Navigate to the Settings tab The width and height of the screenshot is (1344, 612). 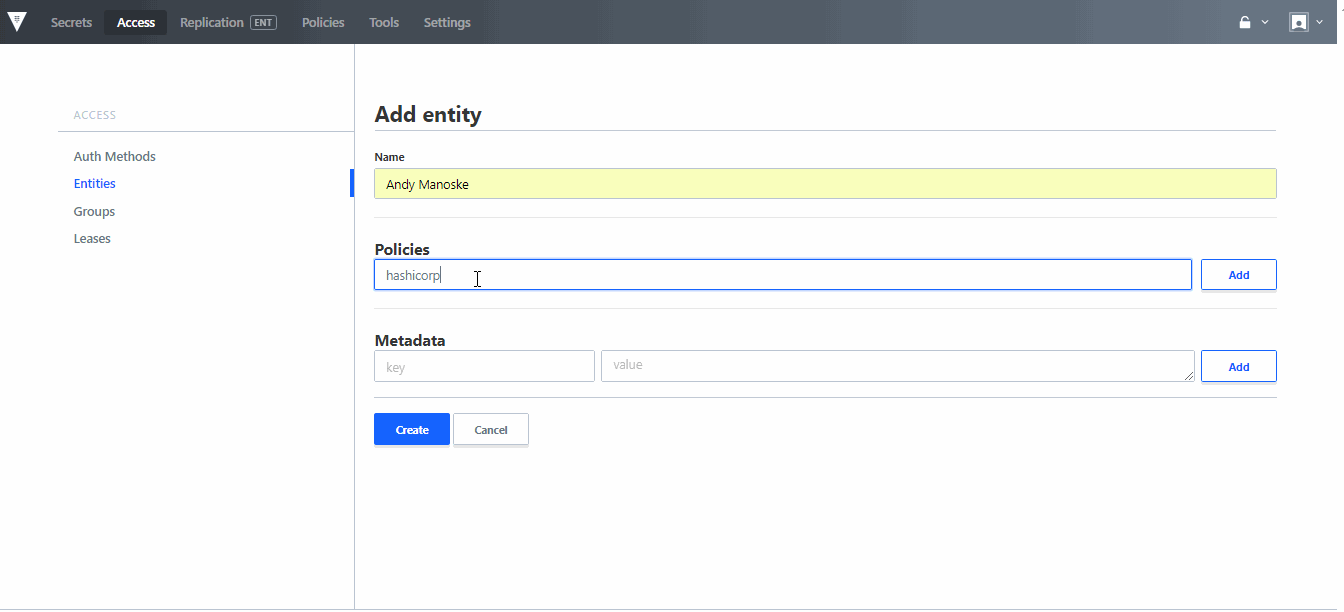(447, 22)
